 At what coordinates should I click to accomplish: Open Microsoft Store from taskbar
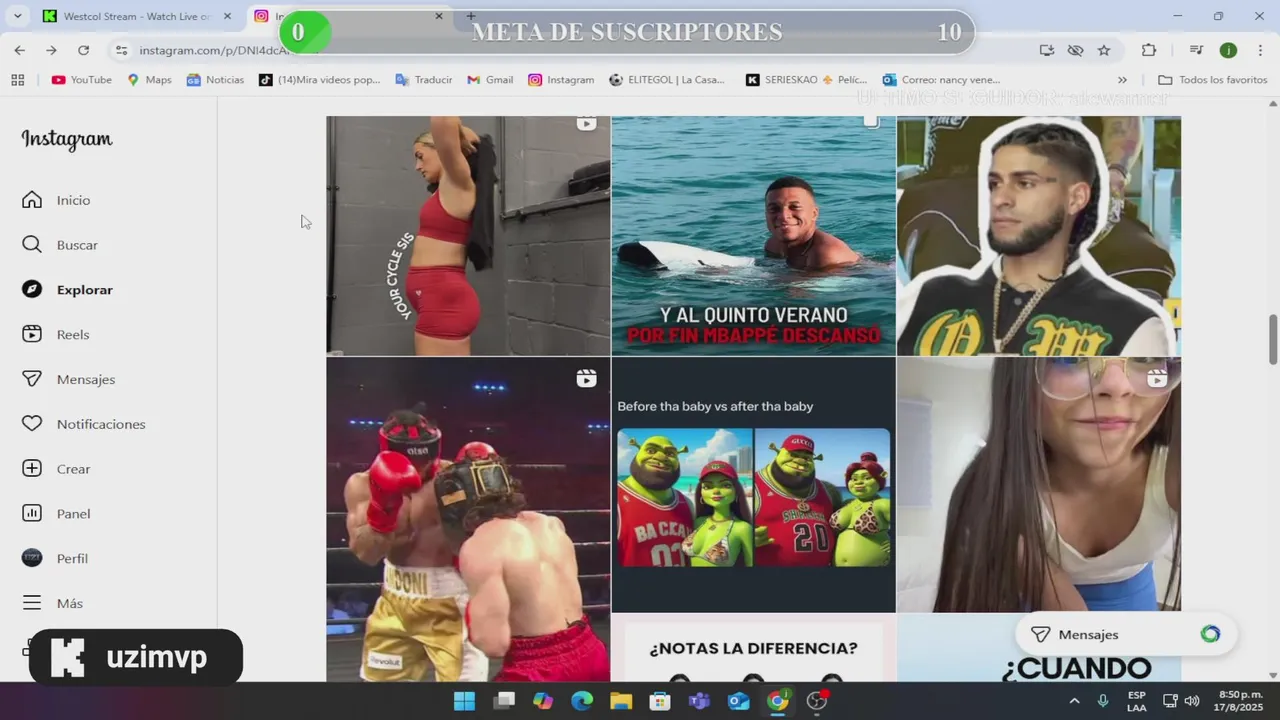click(x=660, y=701)
